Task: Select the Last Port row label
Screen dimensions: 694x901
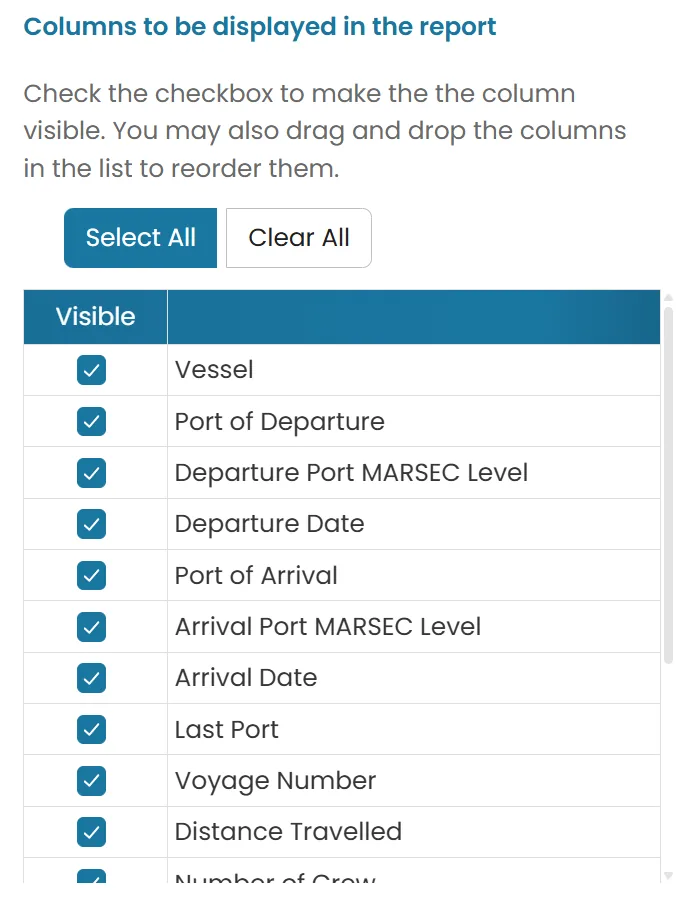Action: tap(226, 729)
